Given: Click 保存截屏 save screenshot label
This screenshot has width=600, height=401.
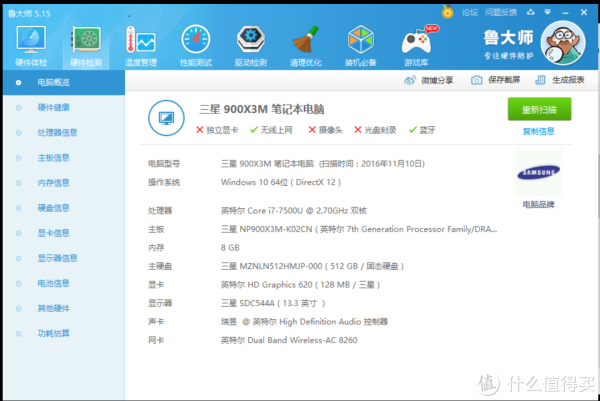Looking at the screenshot, I should click(504, 80).
